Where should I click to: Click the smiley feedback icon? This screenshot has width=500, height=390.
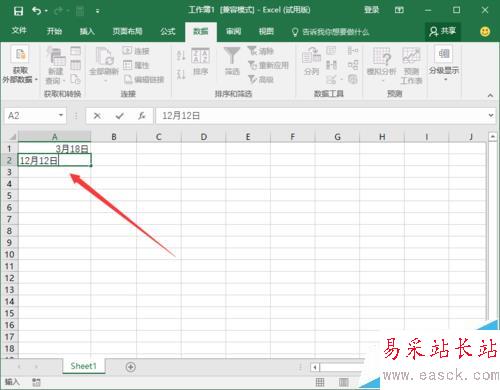485,32
